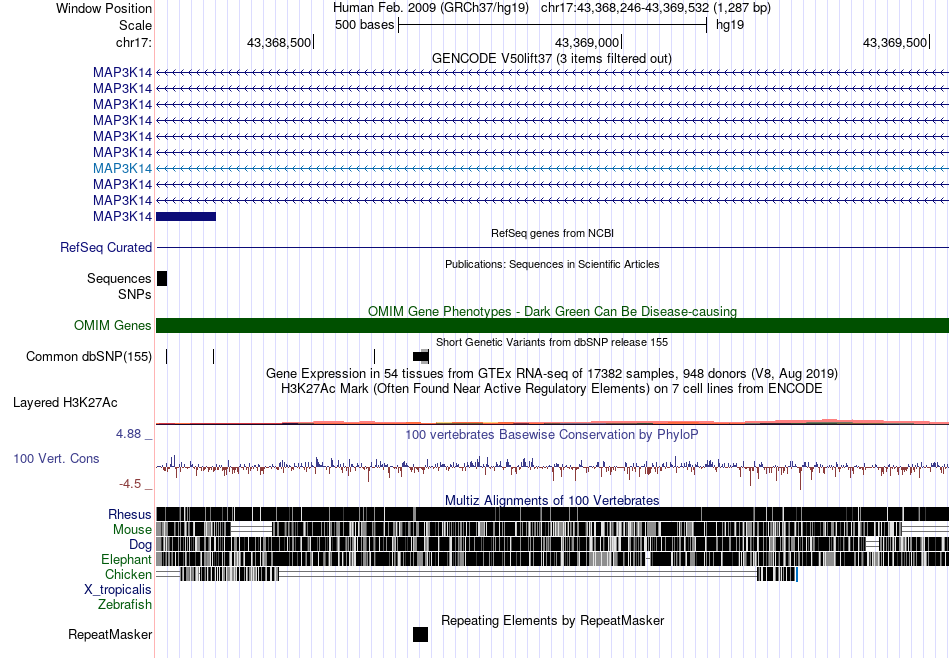Open the GTEx Gene Expression track title
Viewport: 950px width, 658px height.
click(552, 373)
